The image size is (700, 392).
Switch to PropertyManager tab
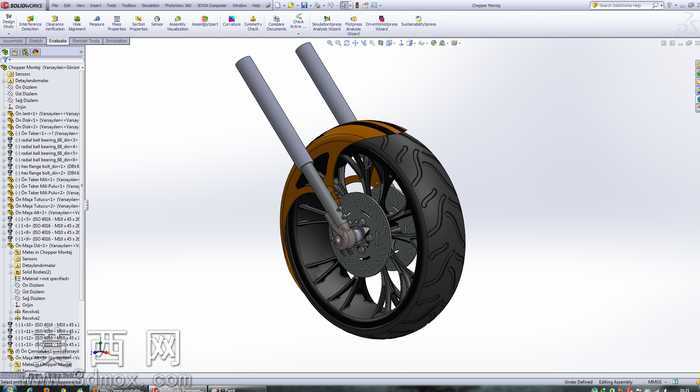15,52
